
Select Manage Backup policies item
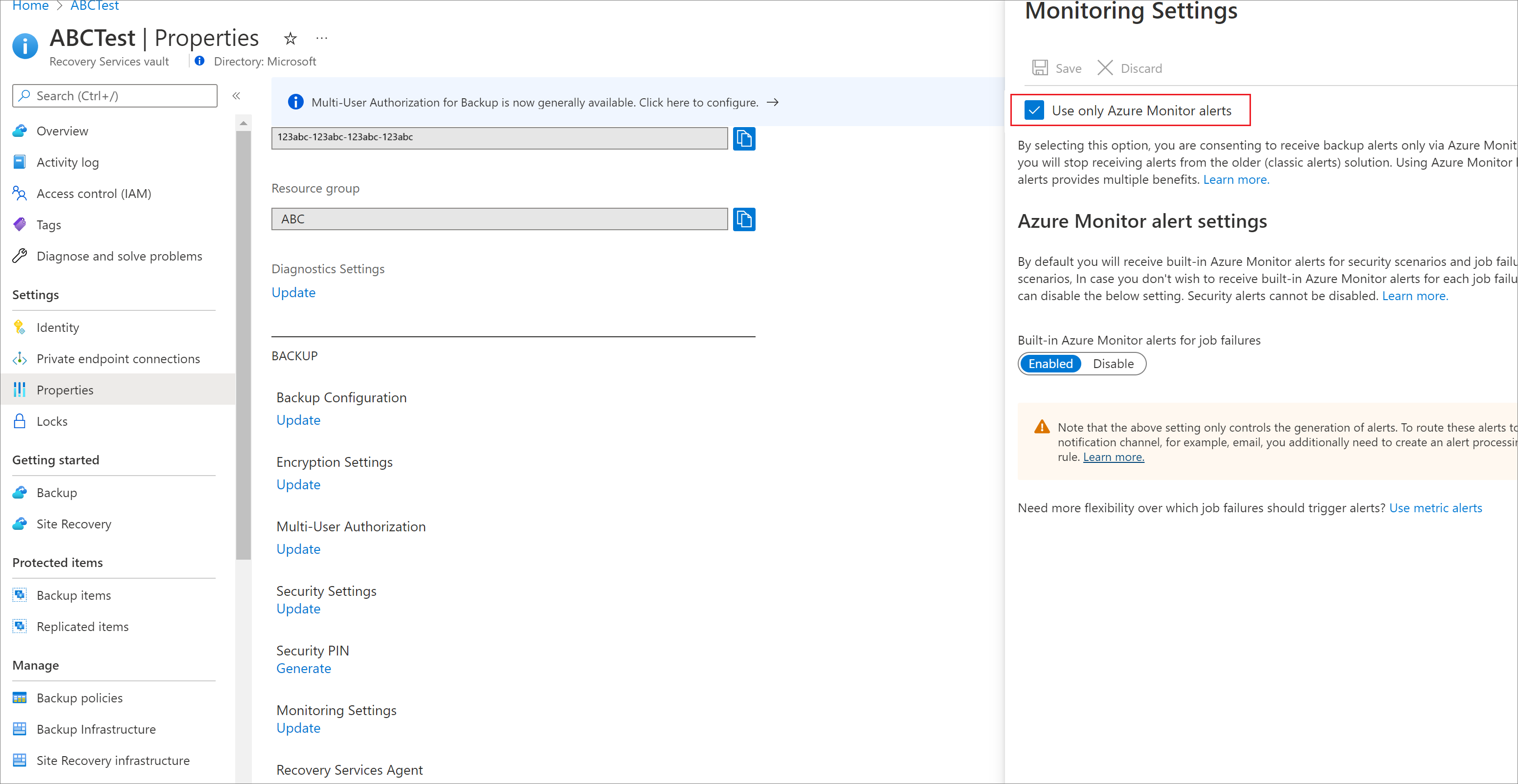pos(79,696)
